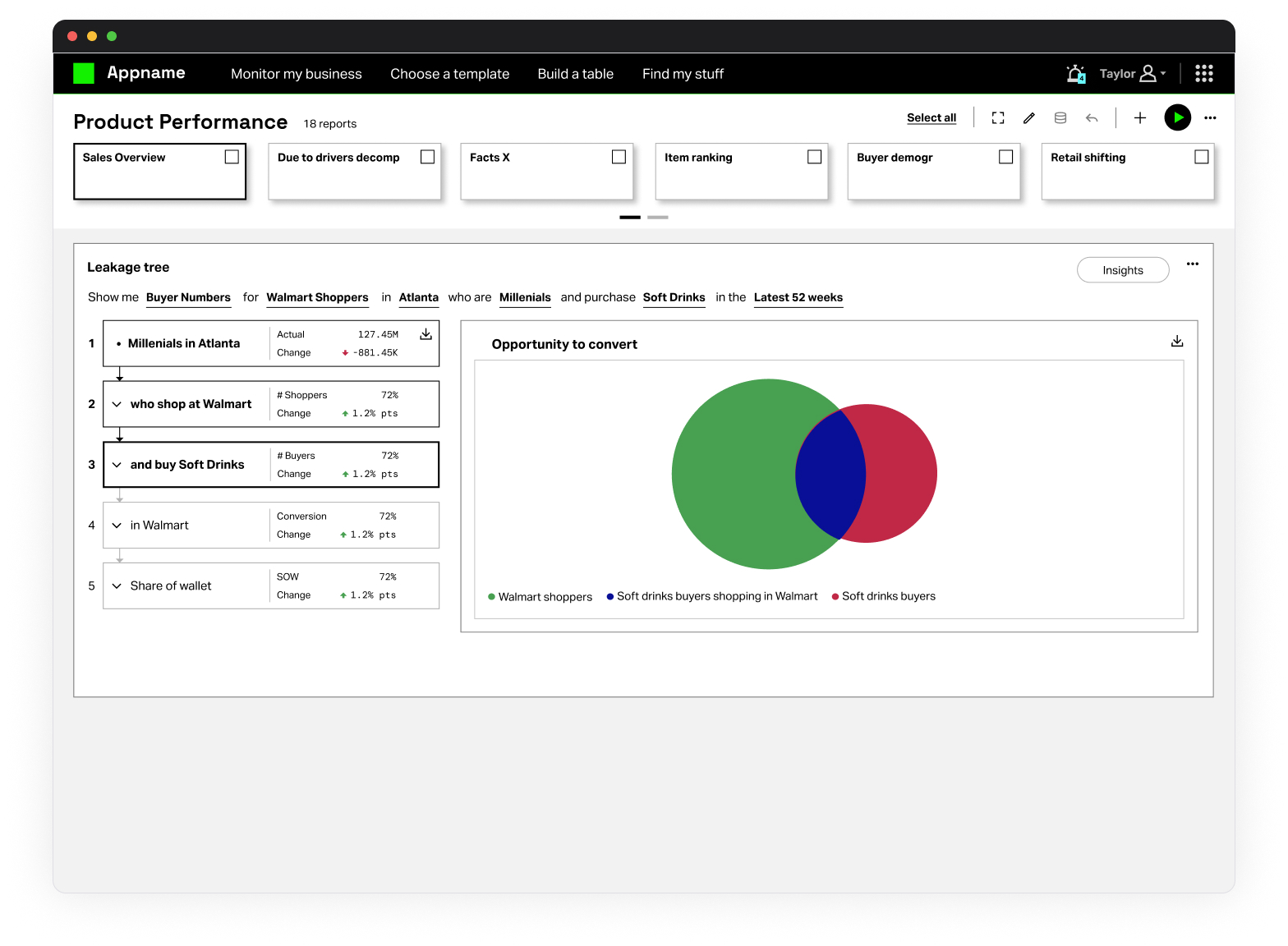Expand the 'who shop at Walmart' row
Viewport: 1288px width, 946px height.
pos(117,404)
